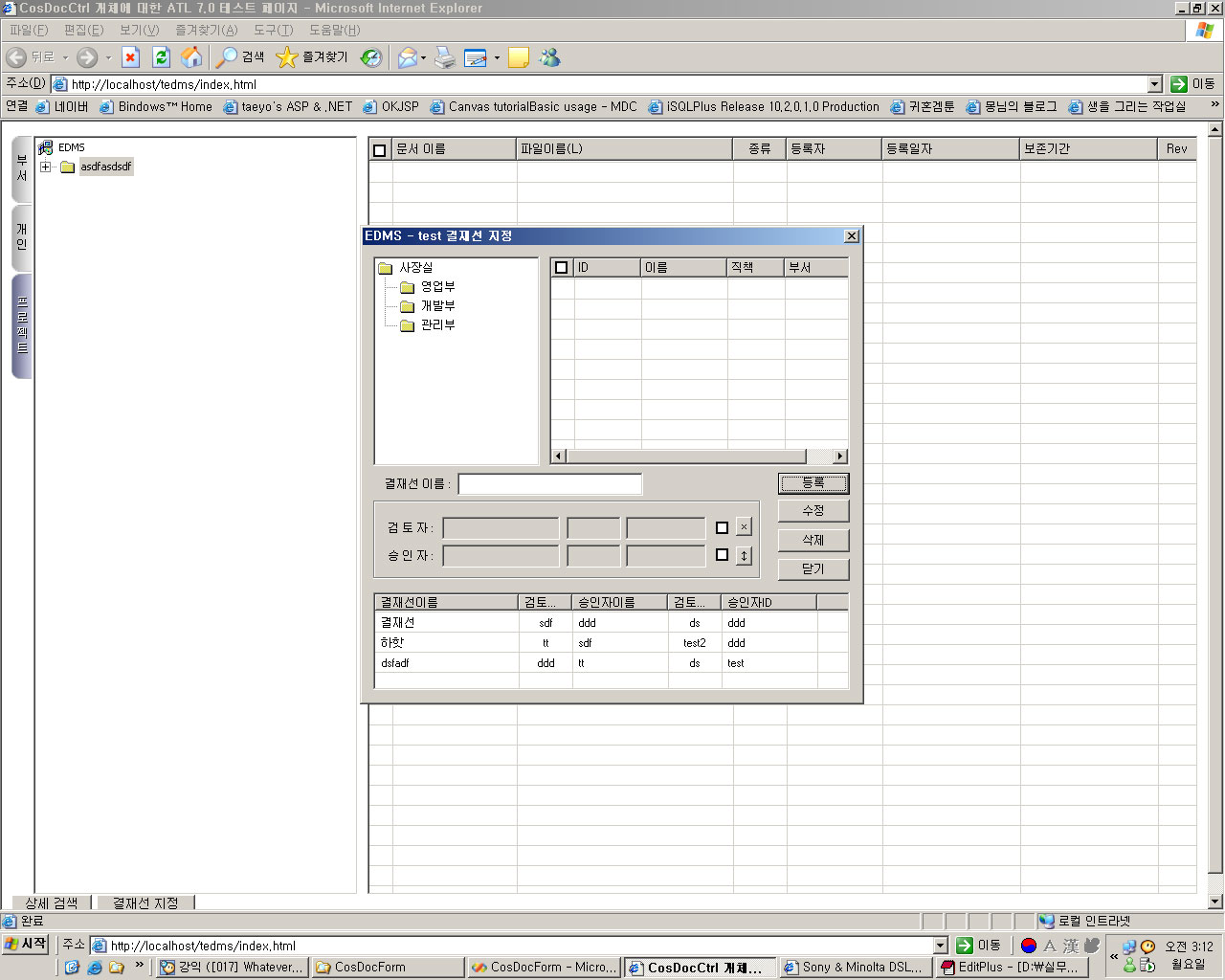This screenshot has width=1225, height=980.
Task: Open the address bar dropdown arrow
Action: pyautogui.click(x=1154, y=84)
